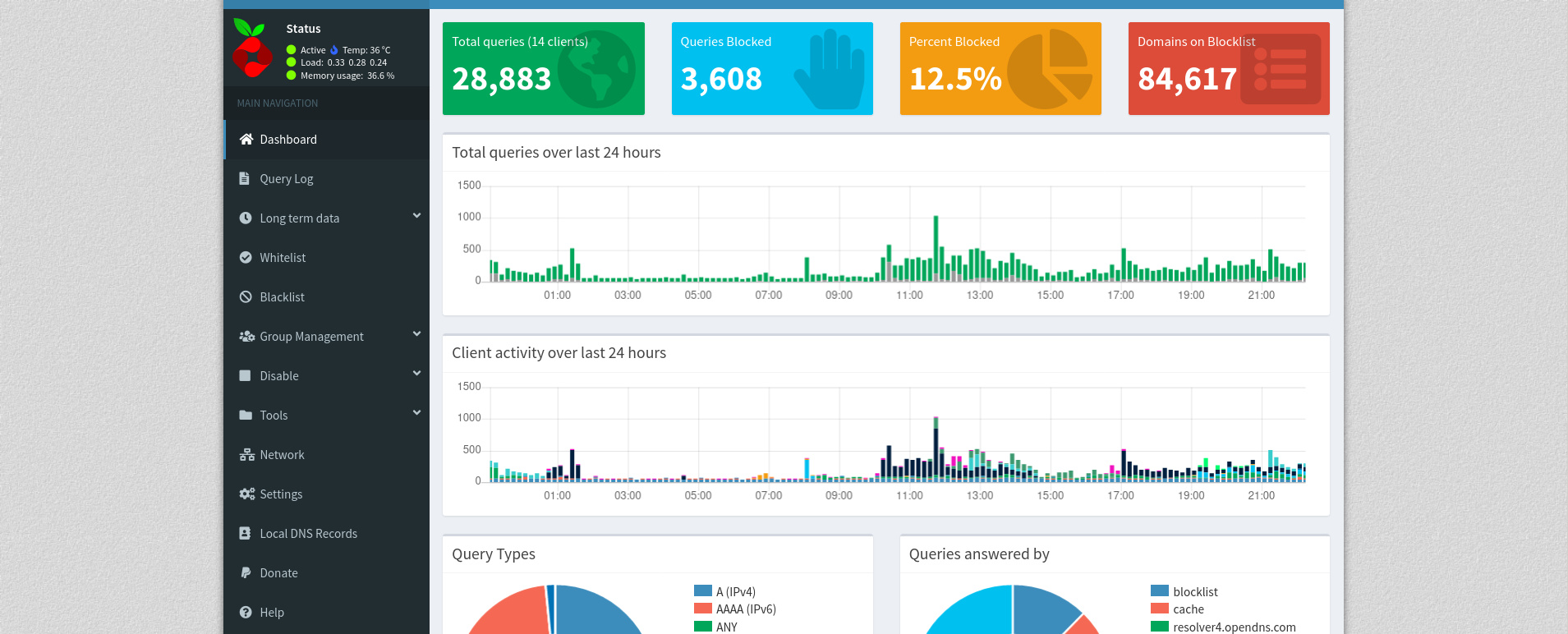1568x634 pixels.
Task: Click the Load: 0.33 0.28 0.24 text
Action: 343,62
